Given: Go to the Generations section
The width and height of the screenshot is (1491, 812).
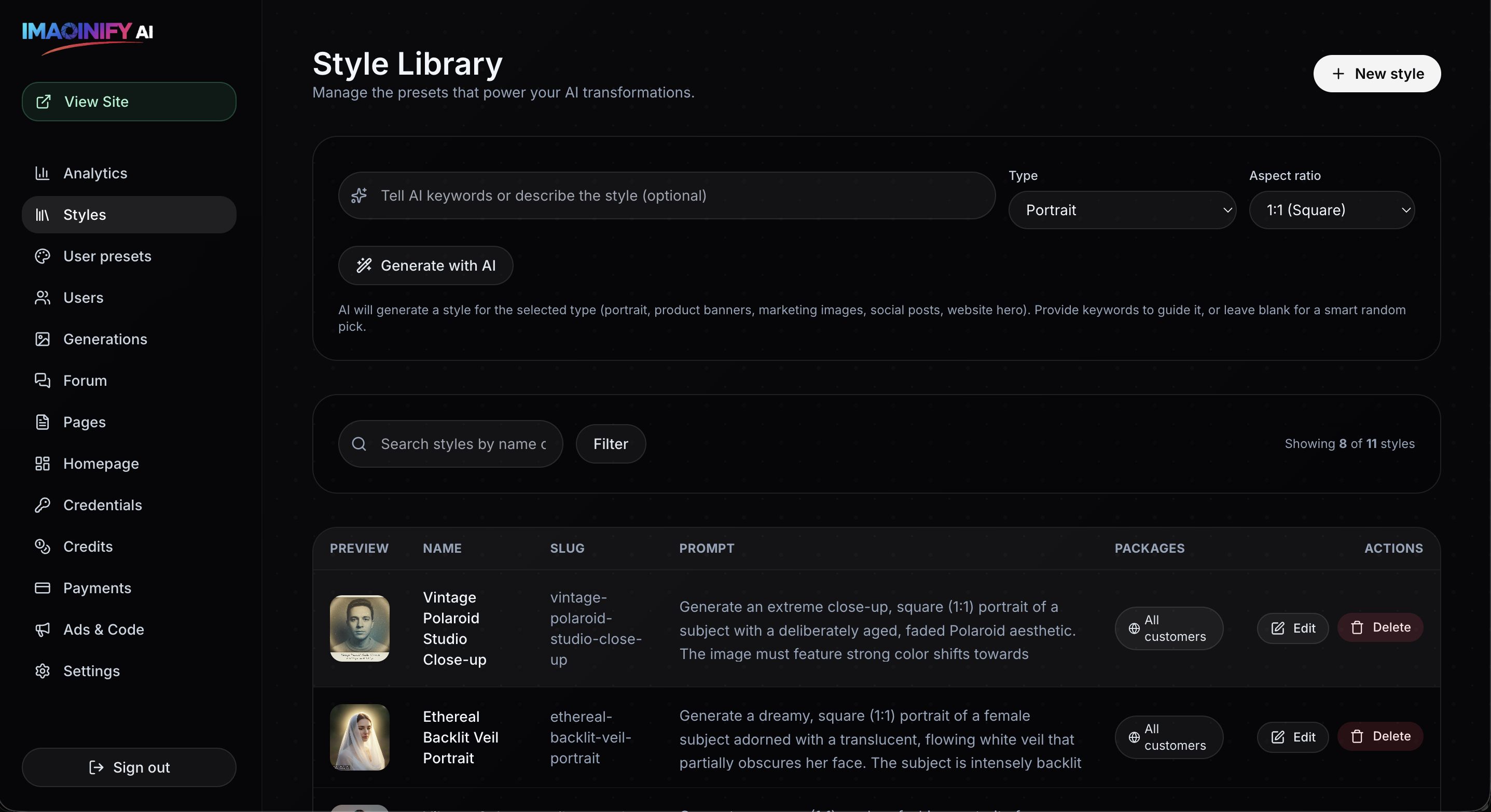Looking at the screenshot, I should tap(105, 339).
